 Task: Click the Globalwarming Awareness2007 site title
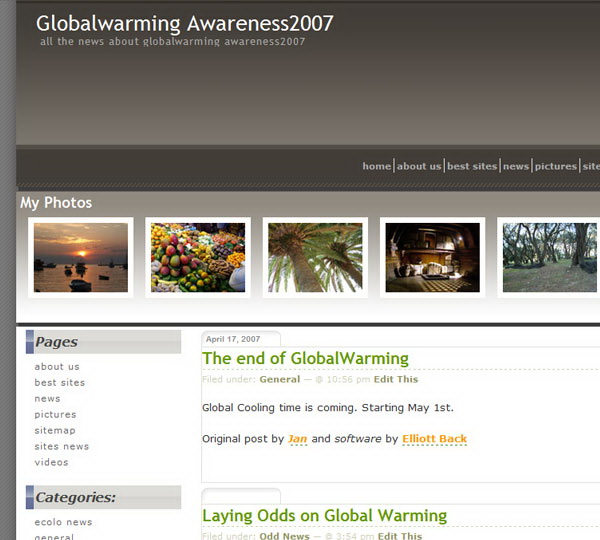(x=185, y=23)
